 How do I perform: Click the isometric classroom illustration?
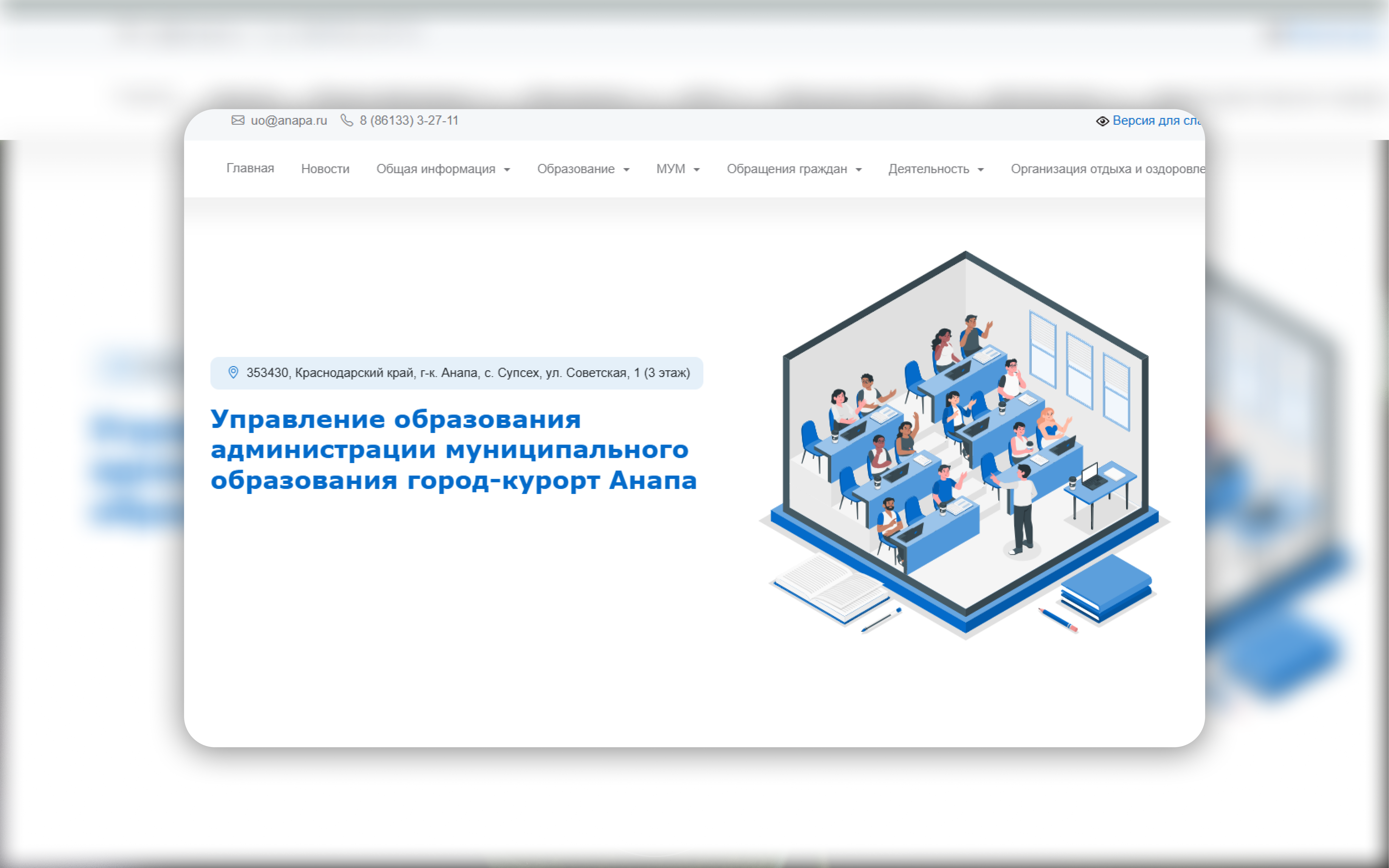(x=965, y=445)
